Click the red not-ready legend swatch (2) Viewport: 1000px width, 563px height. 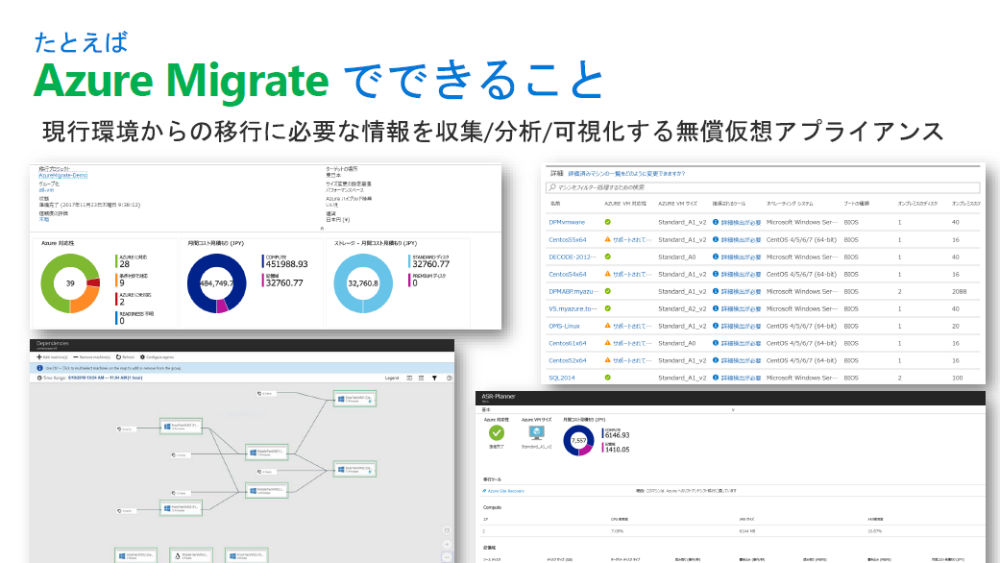coord(117,299)
